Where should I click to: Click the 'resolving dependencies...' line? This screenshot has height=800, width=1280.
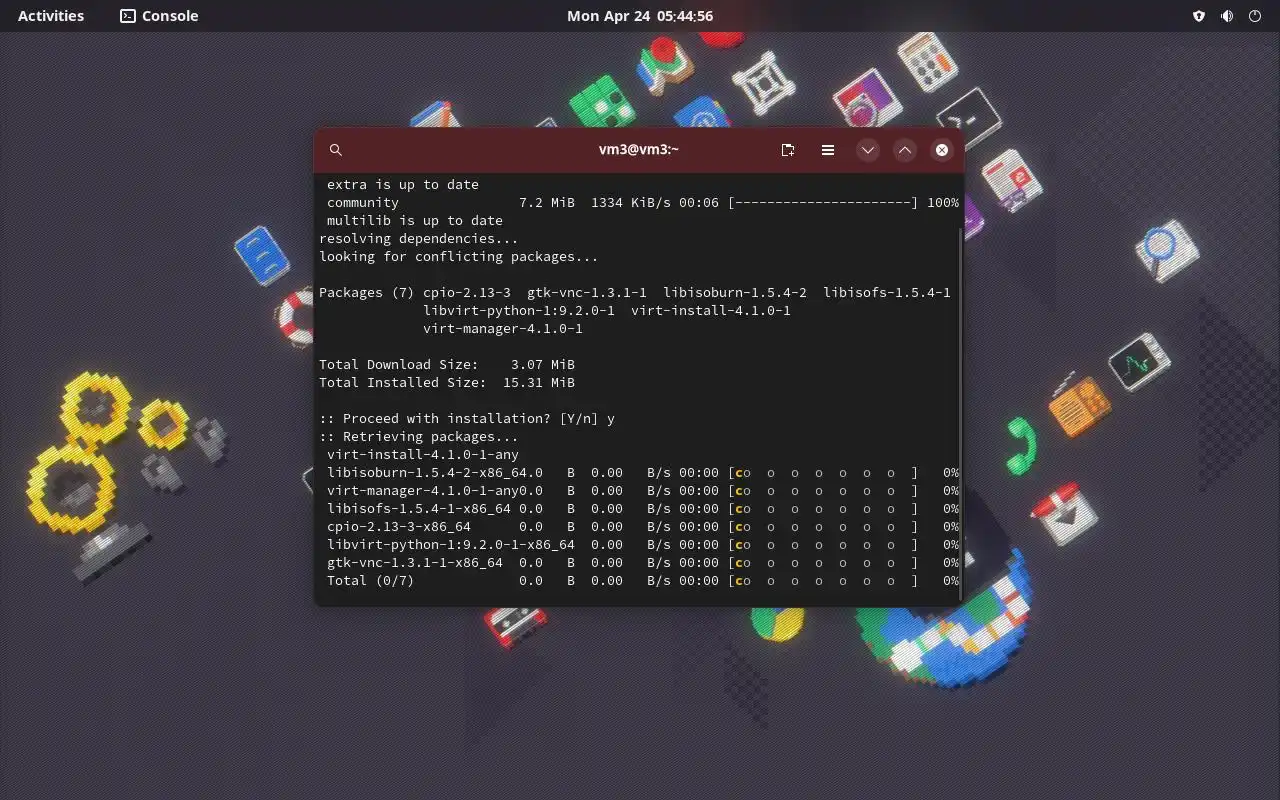419,239
